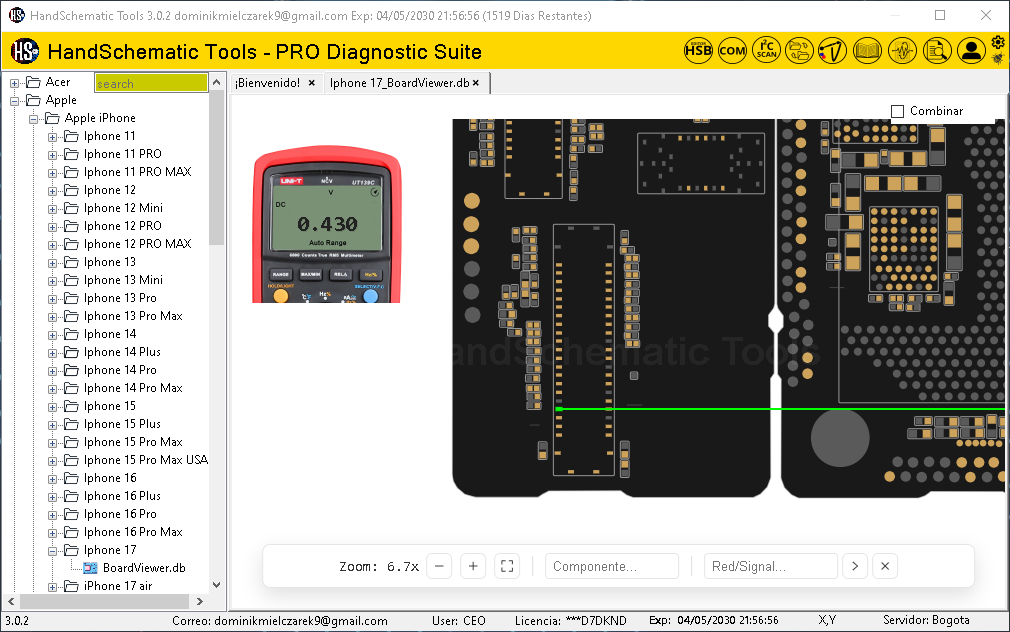
Task: Open the folder sync/file transfer tool
Action: click(x=799, y=50)
